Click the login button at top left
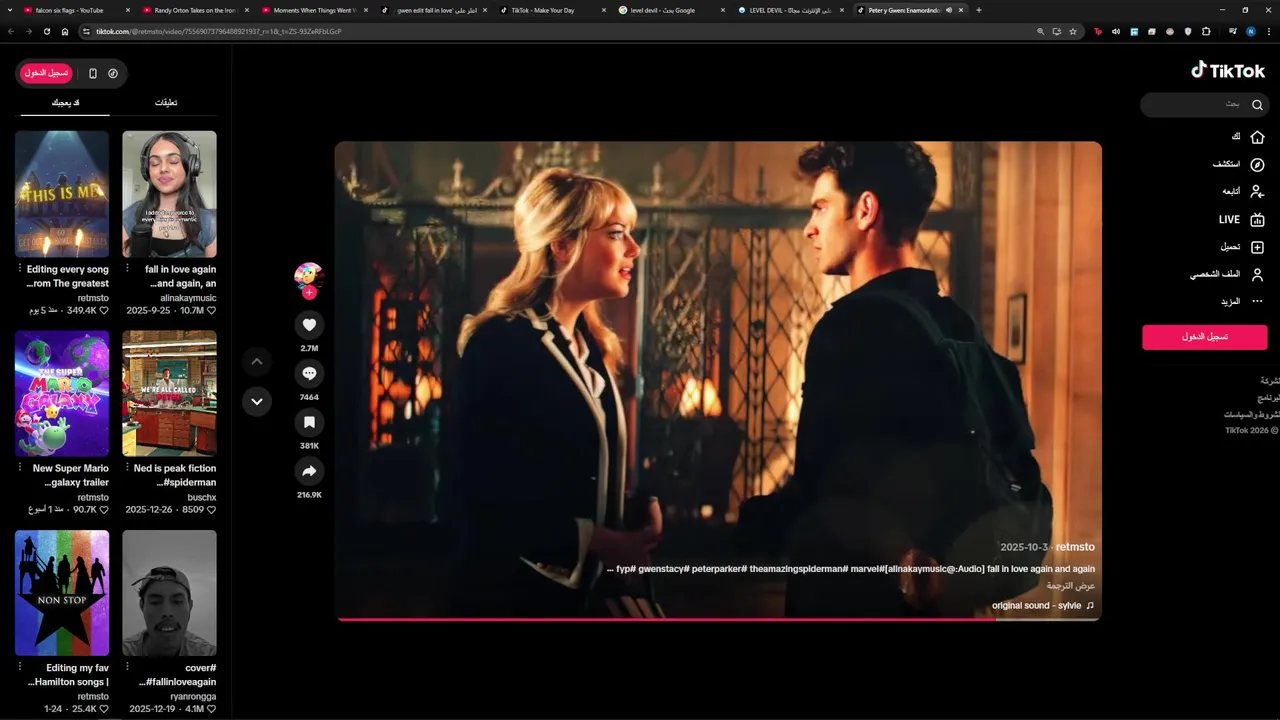The height and width of the screenshot is (720, 1280). tap(47, 73)
